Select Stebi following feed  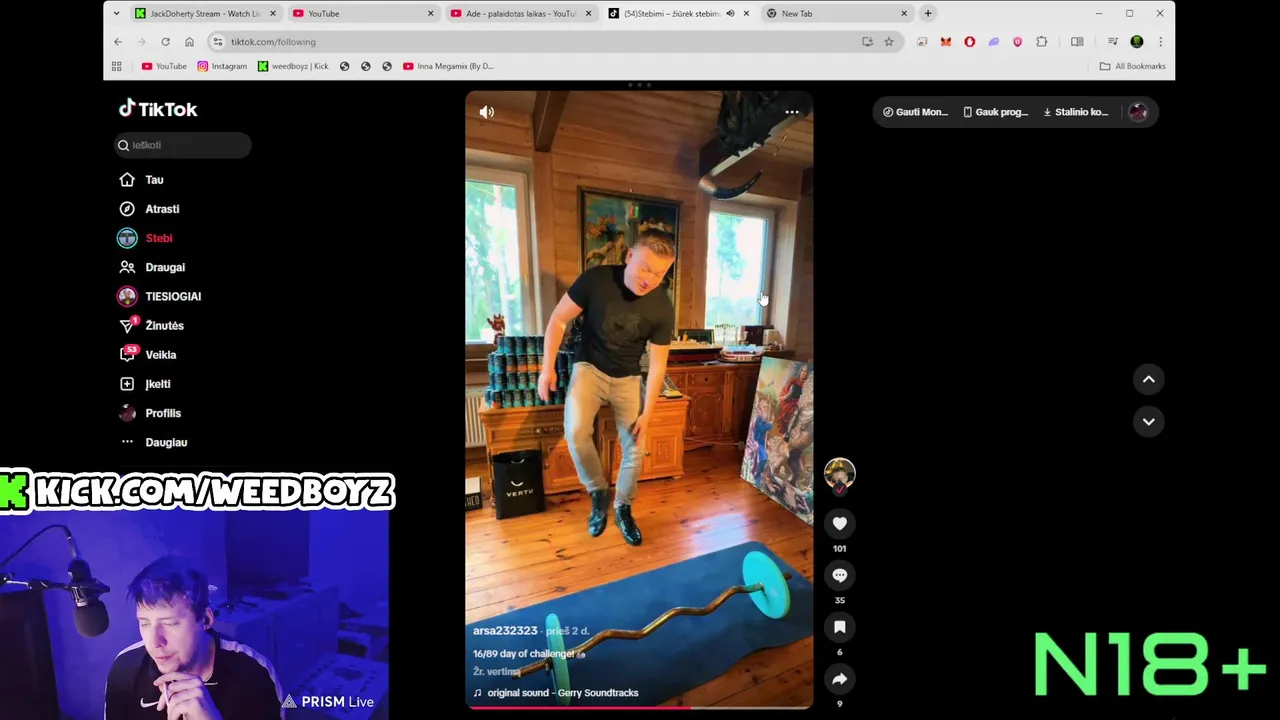pos(159,238)
